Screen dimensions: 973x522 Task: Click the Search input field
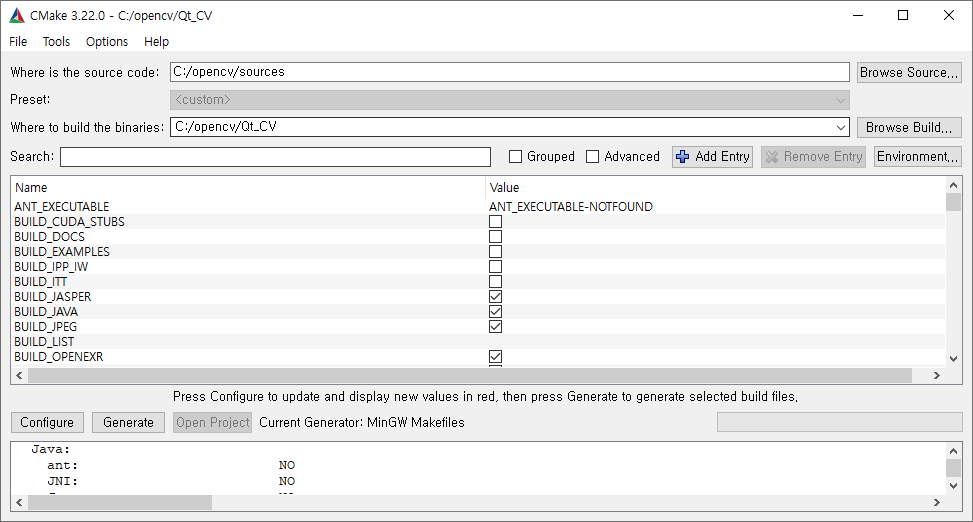(x=276, y=157)
